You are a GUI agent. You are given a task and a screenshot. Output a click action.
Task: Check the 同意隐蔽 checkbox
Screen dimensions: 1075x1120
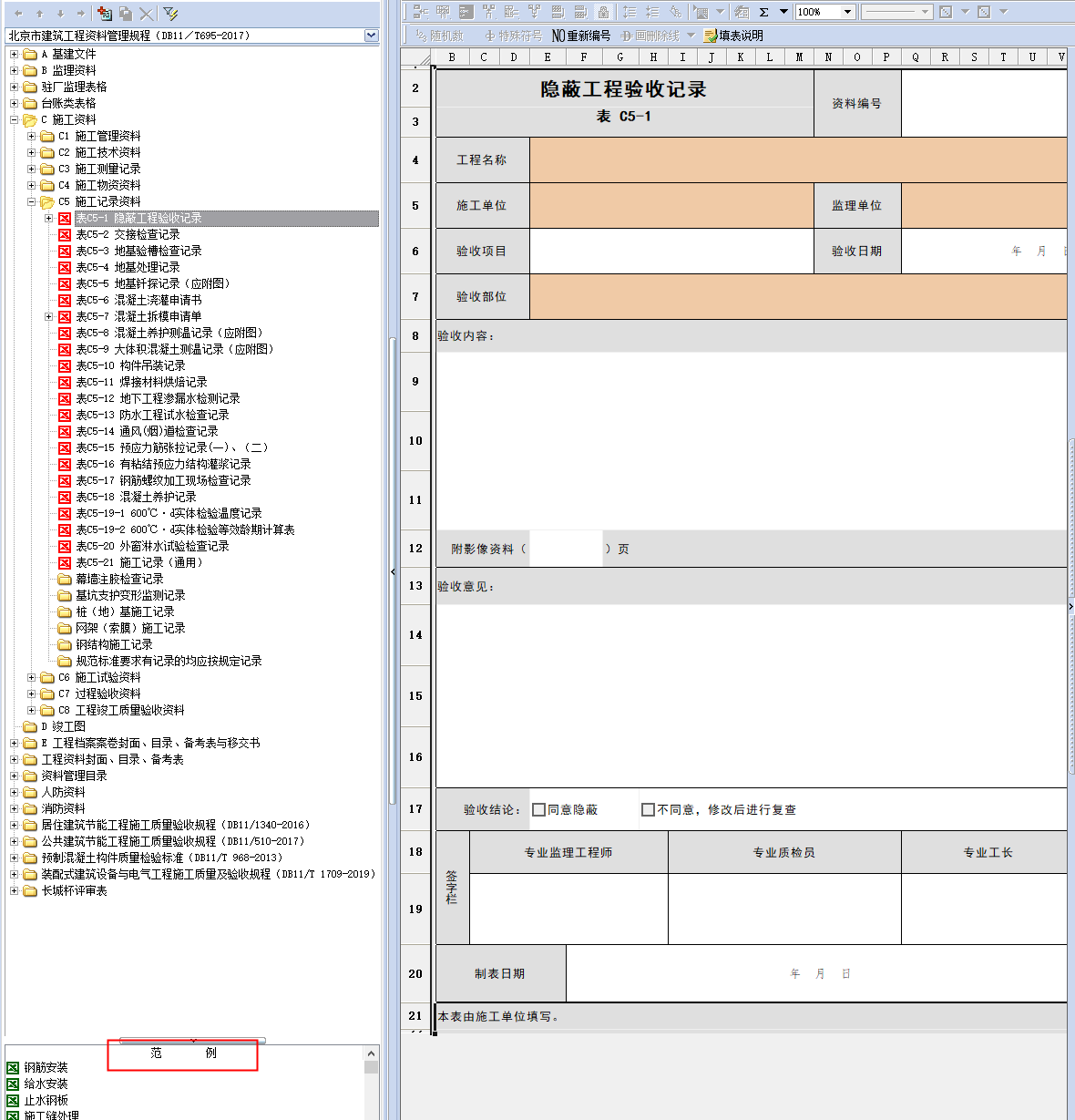pos(538,809)
